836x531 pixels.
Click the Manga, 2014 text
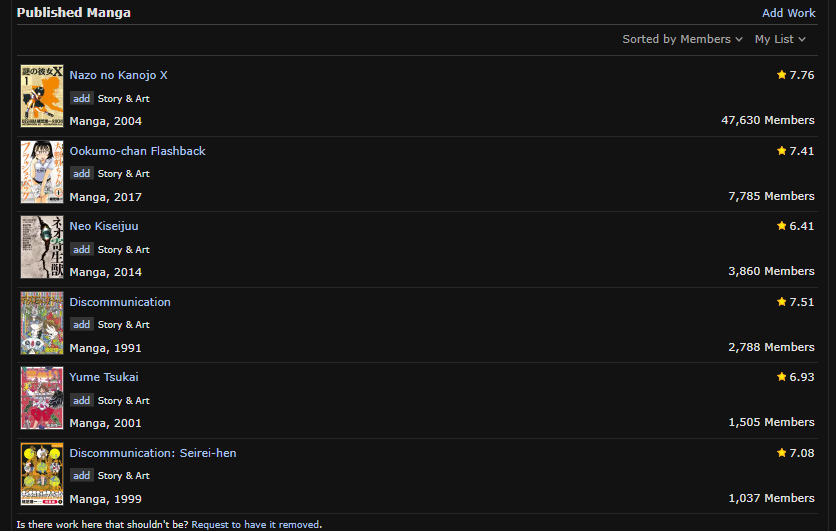[106, 272]
